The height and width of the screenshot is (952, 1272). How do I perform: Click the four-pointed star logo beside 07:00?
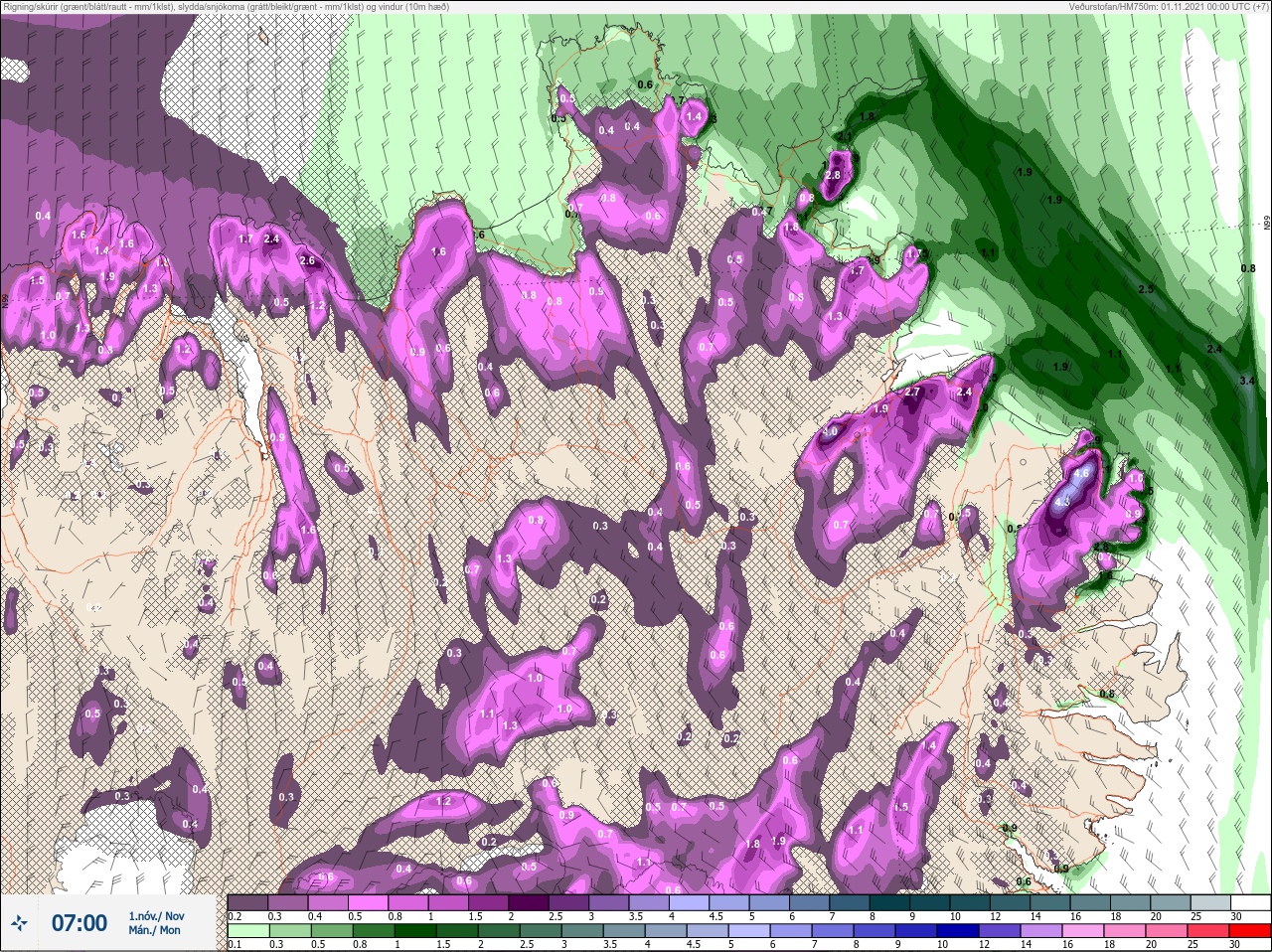19,923
